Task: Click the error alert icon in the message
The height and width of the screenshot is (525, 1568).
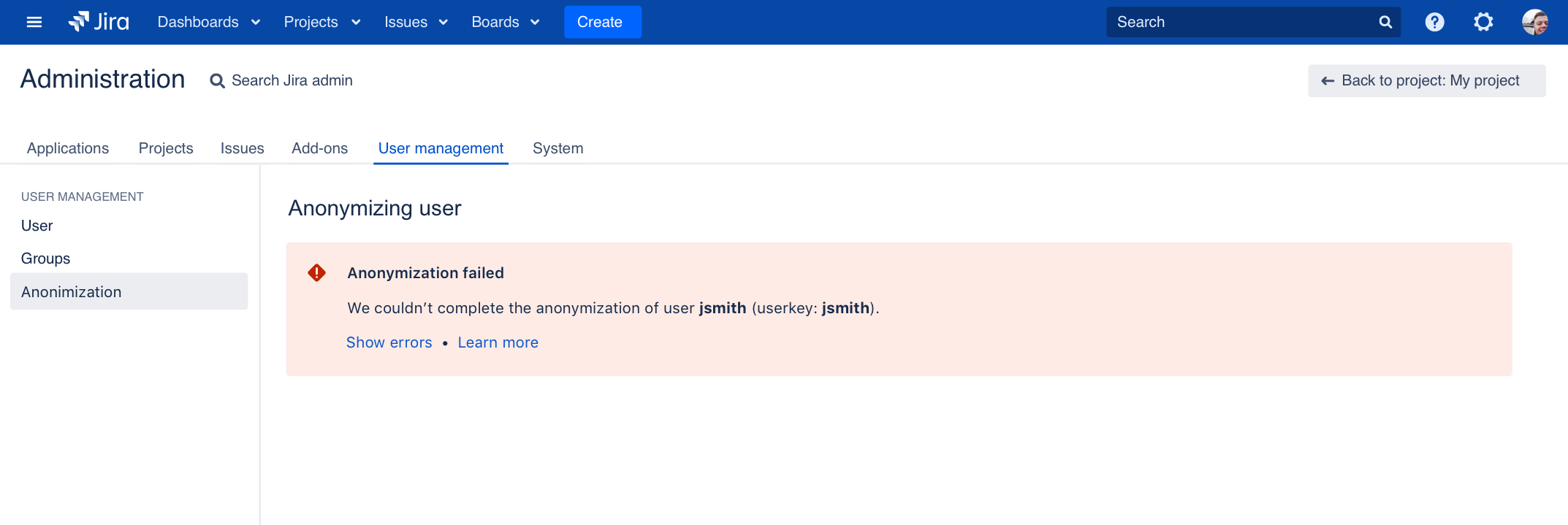Action: tap(316, 273)
